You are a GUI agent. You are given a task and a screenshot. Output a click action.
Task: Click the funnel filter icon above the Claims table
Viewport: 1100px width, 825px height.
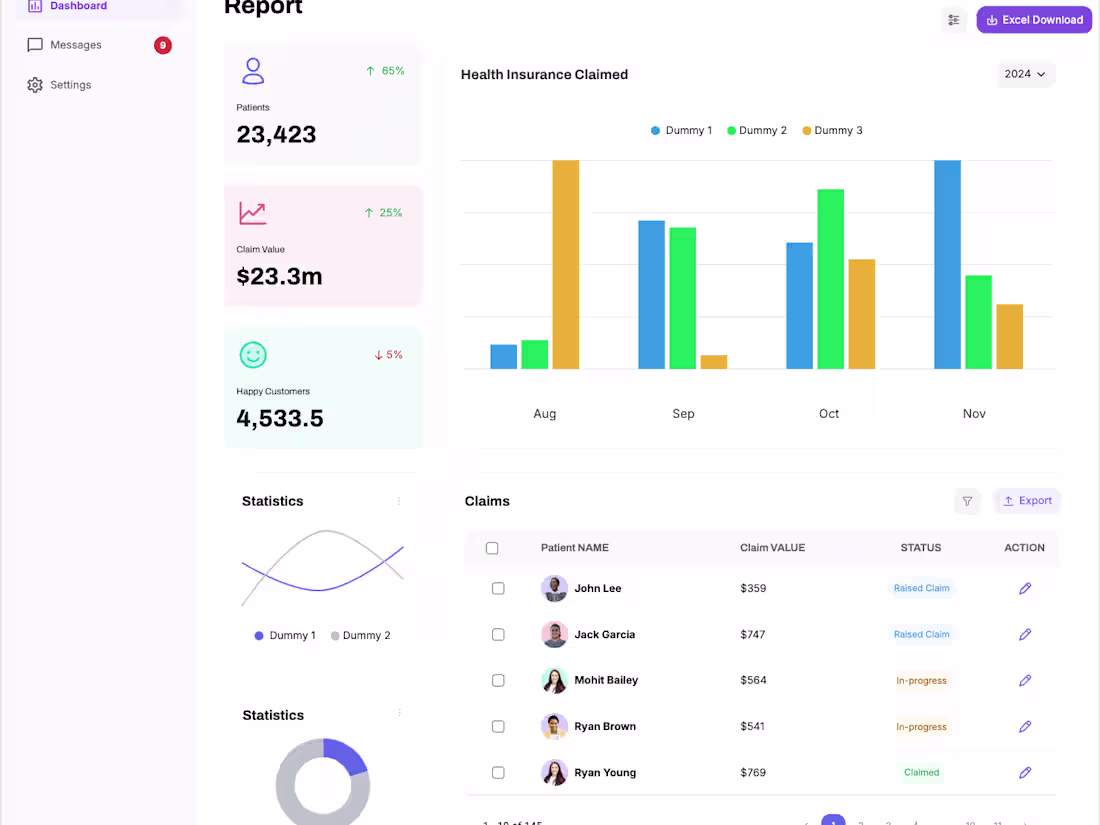click(966, 500)
